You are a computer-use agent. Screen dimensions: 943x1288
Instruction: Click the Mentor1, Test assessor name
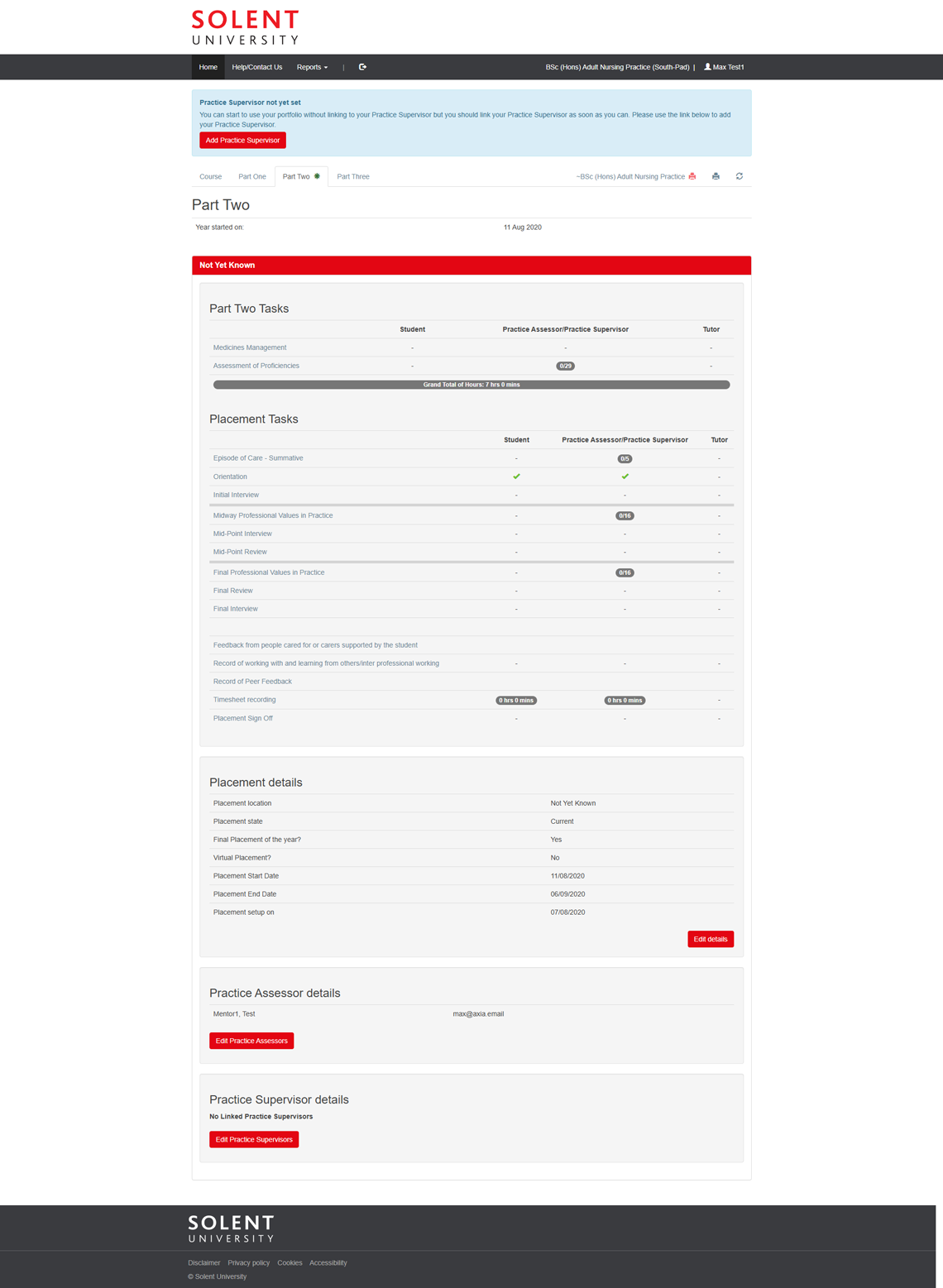[x=234, y=1013]
